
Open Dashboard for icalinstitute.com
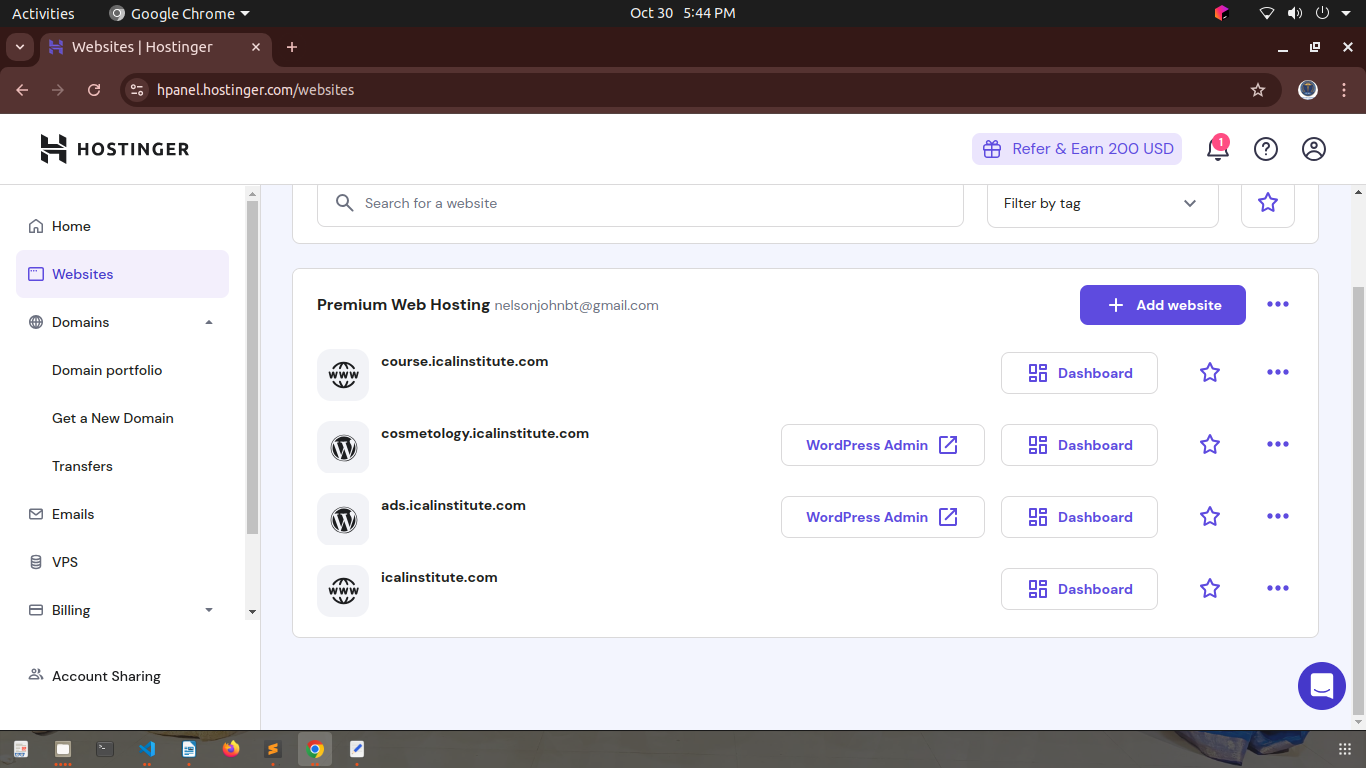point(1079,589)
